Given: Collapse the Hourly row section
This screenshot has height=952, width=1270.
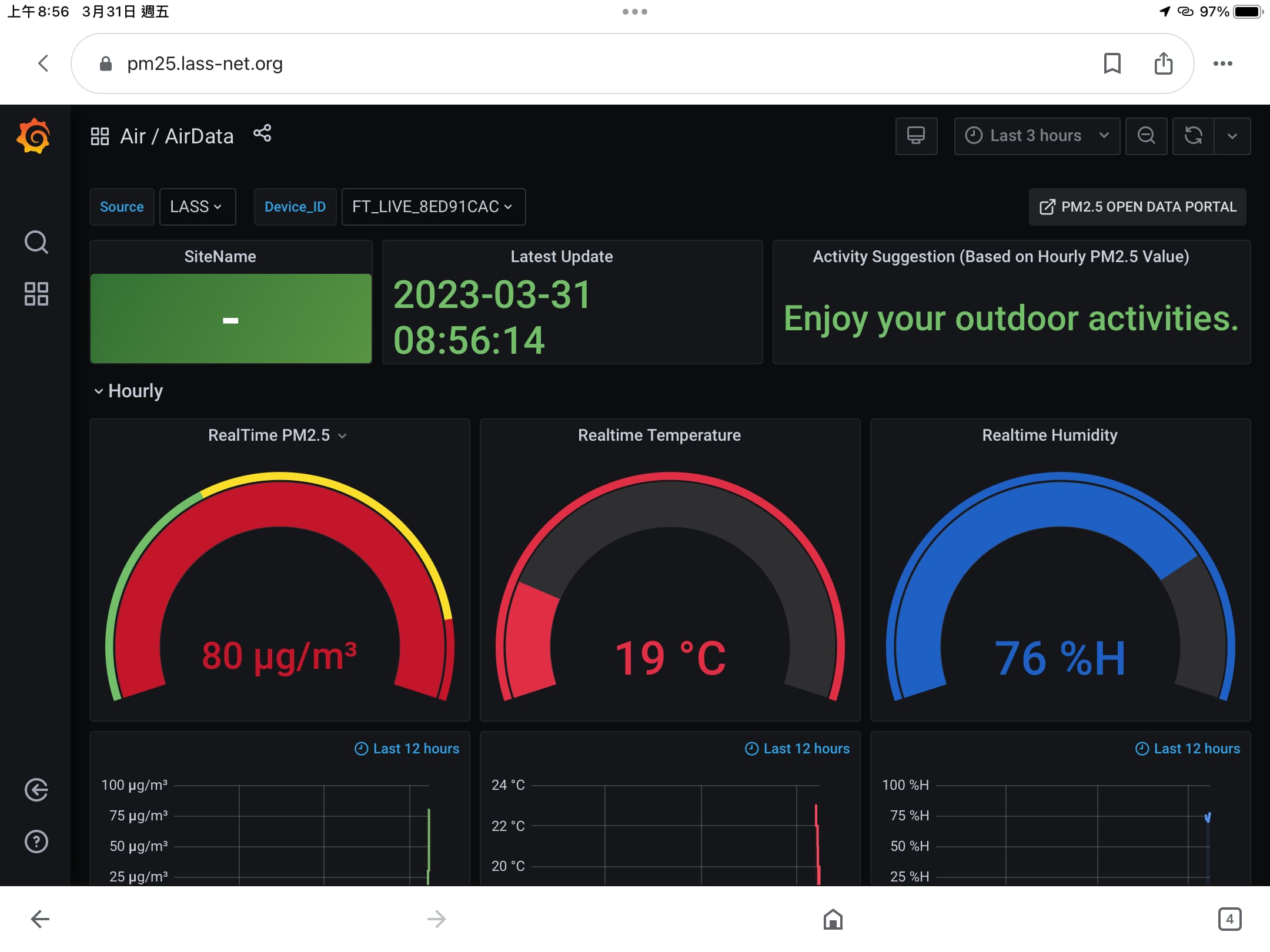Looking at the screenshot, I should (x=129, y=391).
